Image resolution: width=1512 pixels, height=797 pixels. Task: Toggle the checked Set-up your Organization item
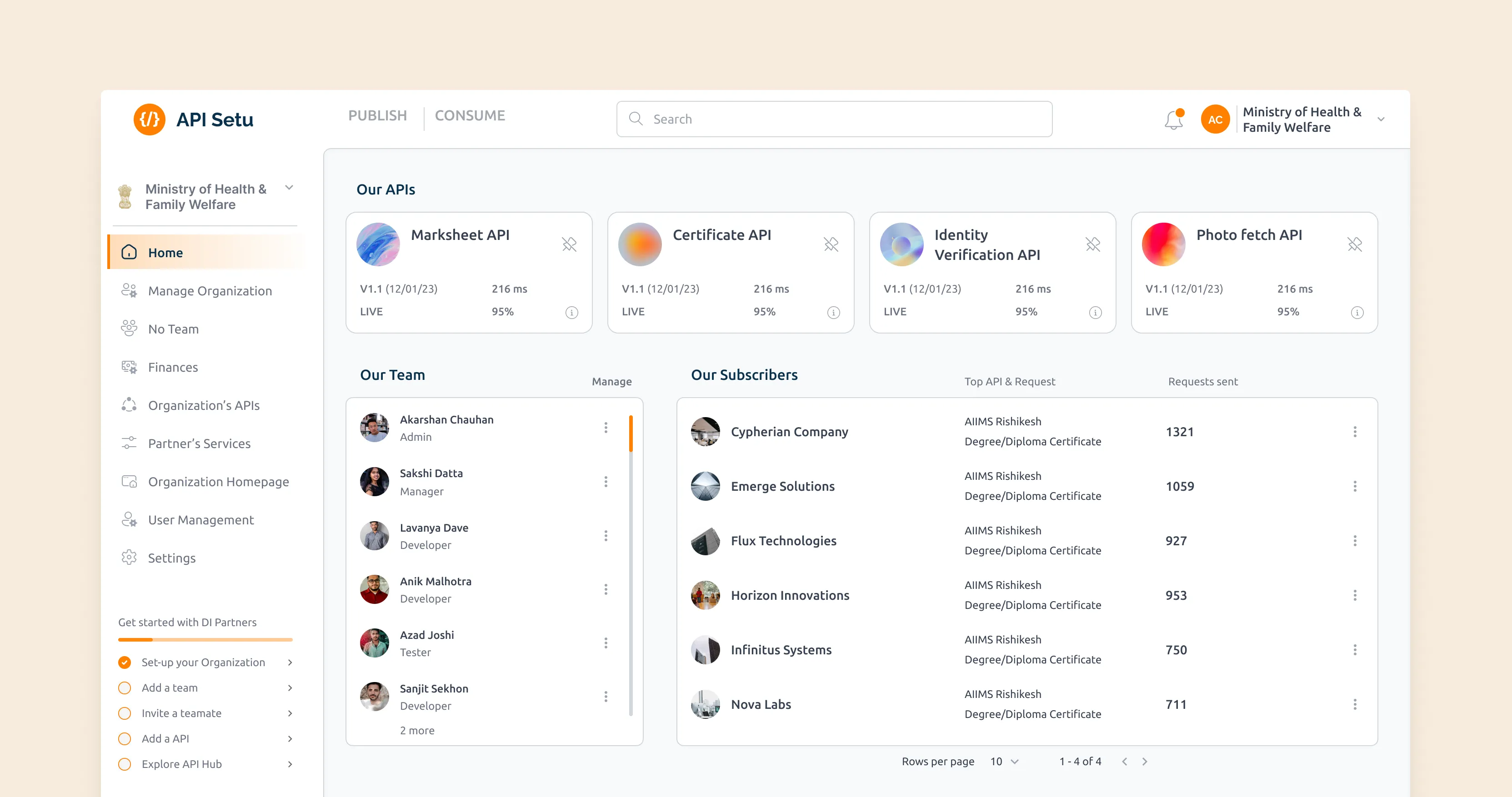pos(125,663)
